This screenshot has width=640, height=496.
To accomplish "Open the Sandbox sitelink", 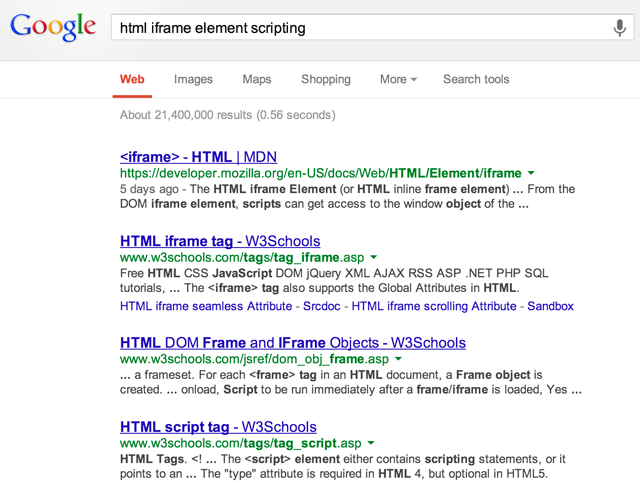I will coord(550,306).
